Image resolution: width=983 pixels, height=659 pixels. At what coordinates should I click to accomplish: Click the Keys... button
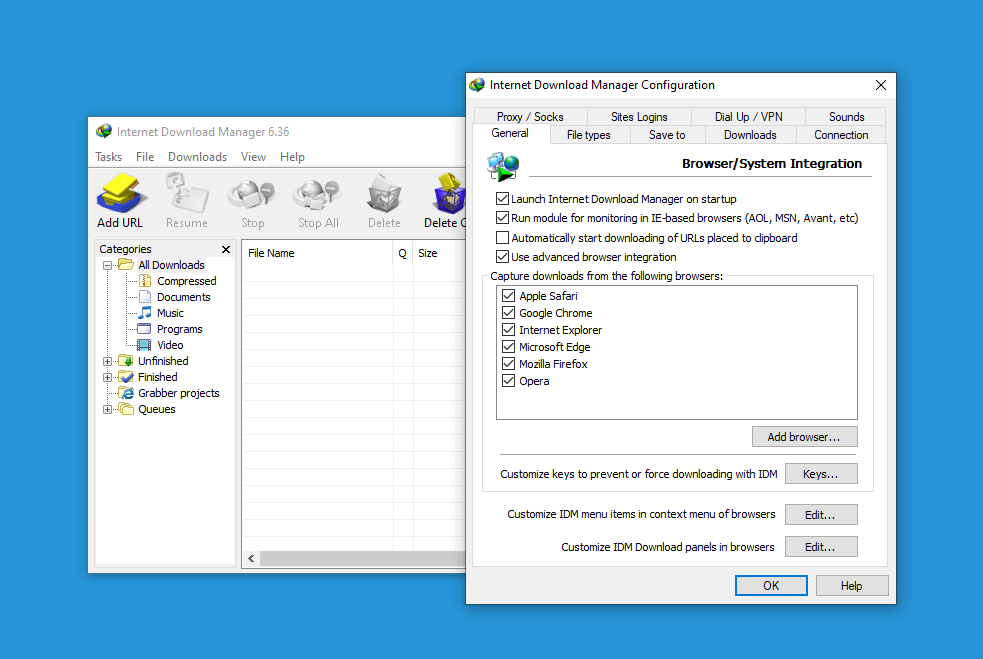point(821,474)
